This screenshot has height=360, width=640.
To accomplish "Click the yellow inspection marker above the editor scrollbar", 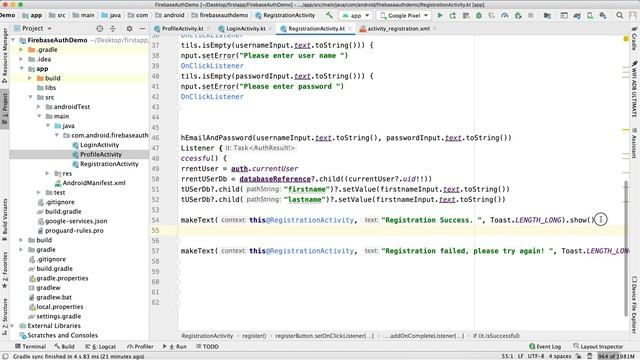I will (626, 39).
